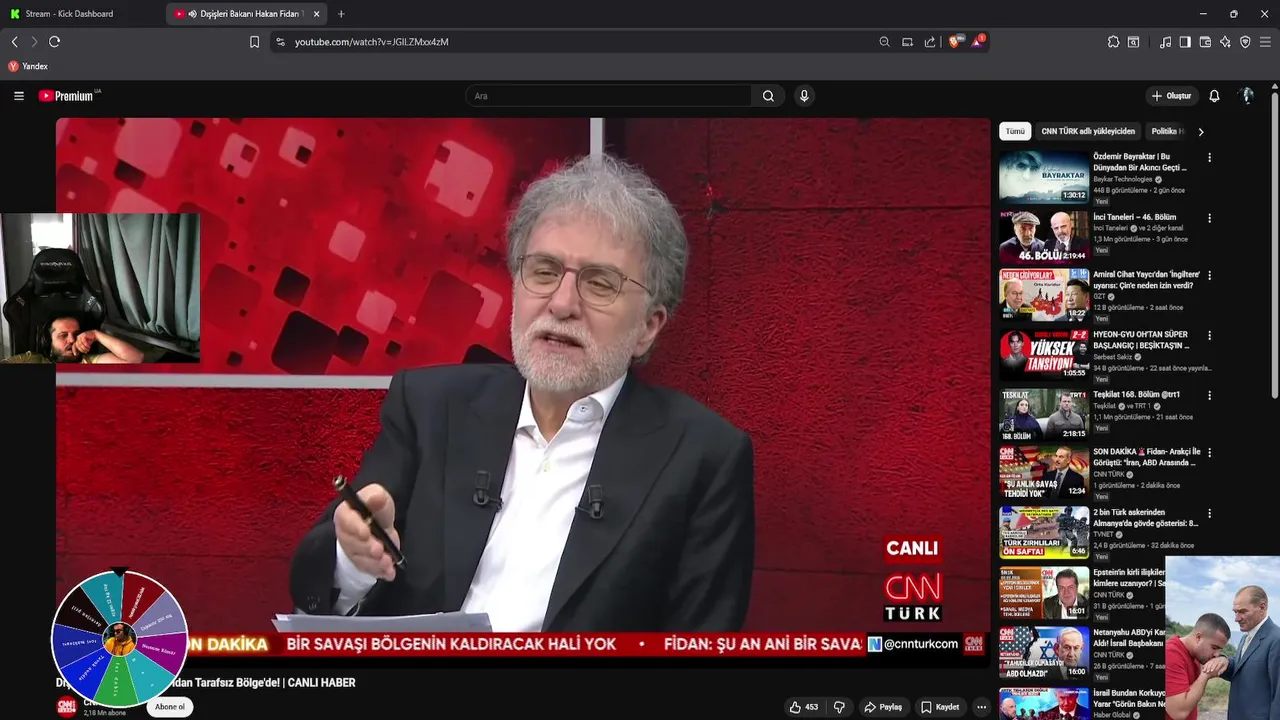Open the YouTube account avatar menu

[x=1246, y=96]
